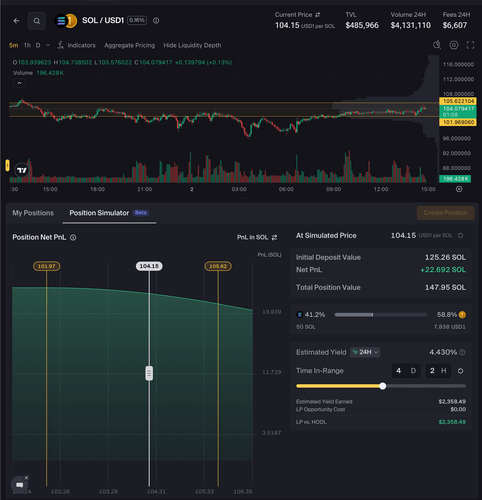Select the 1h chart interval

click(x=27, y=45)
